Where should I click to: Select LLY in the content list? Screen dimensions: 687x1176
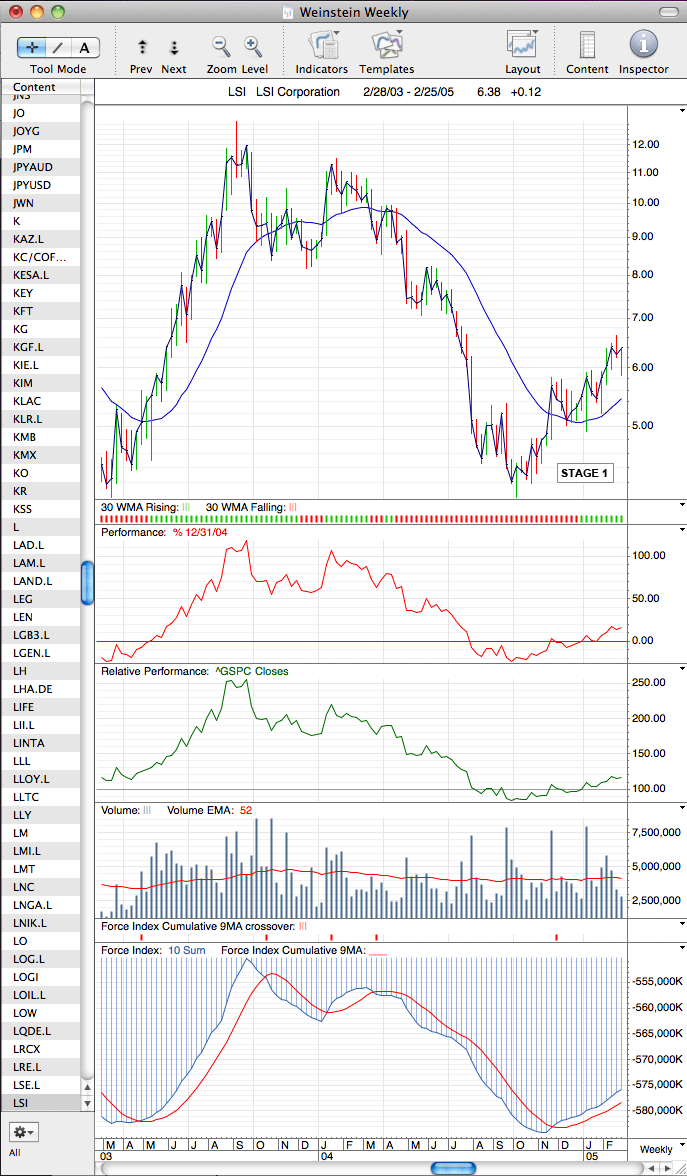[40, 815]
